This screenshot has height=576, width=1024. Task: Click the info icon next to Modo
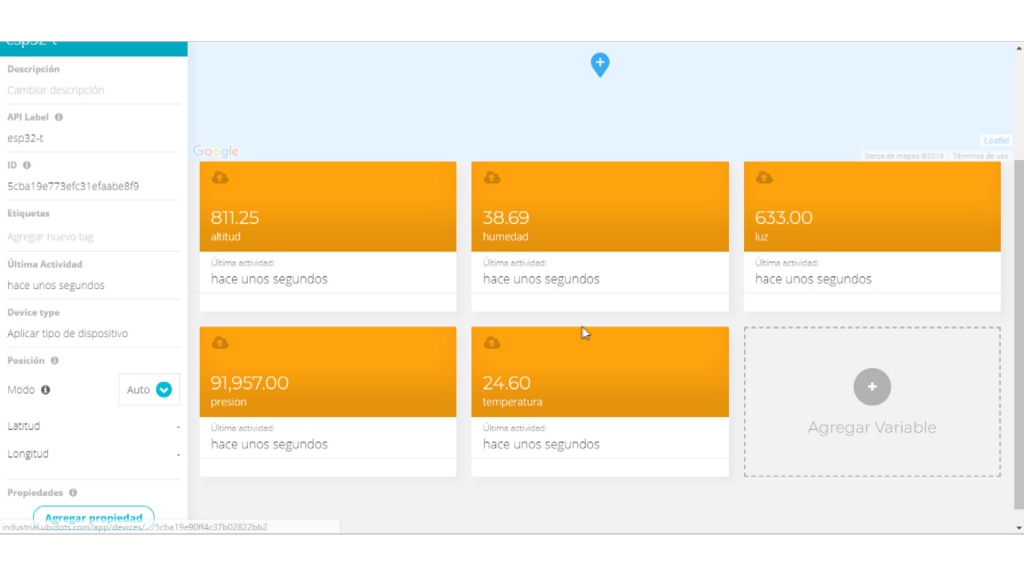click(46, 390)
